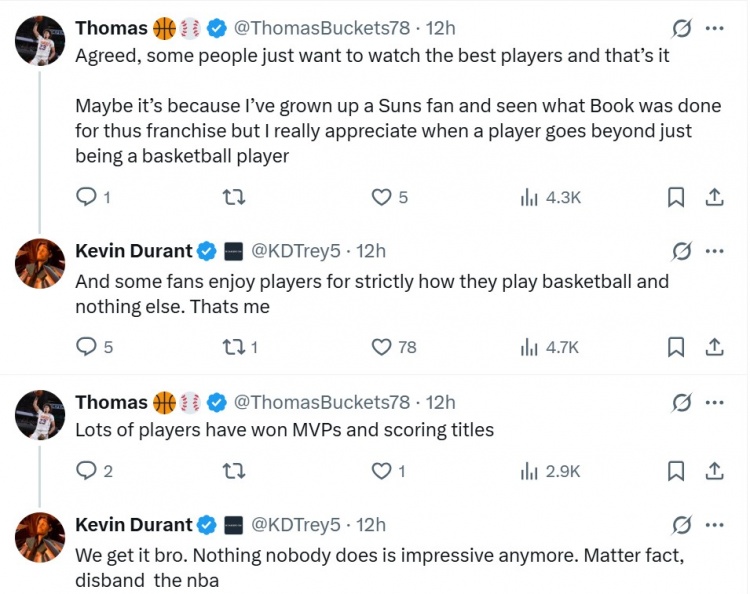The width and height of the screenshot is (750, 594).
Task: View 2.9K views analytics on MVPs tweet
Action: click(x=551, y=470)
